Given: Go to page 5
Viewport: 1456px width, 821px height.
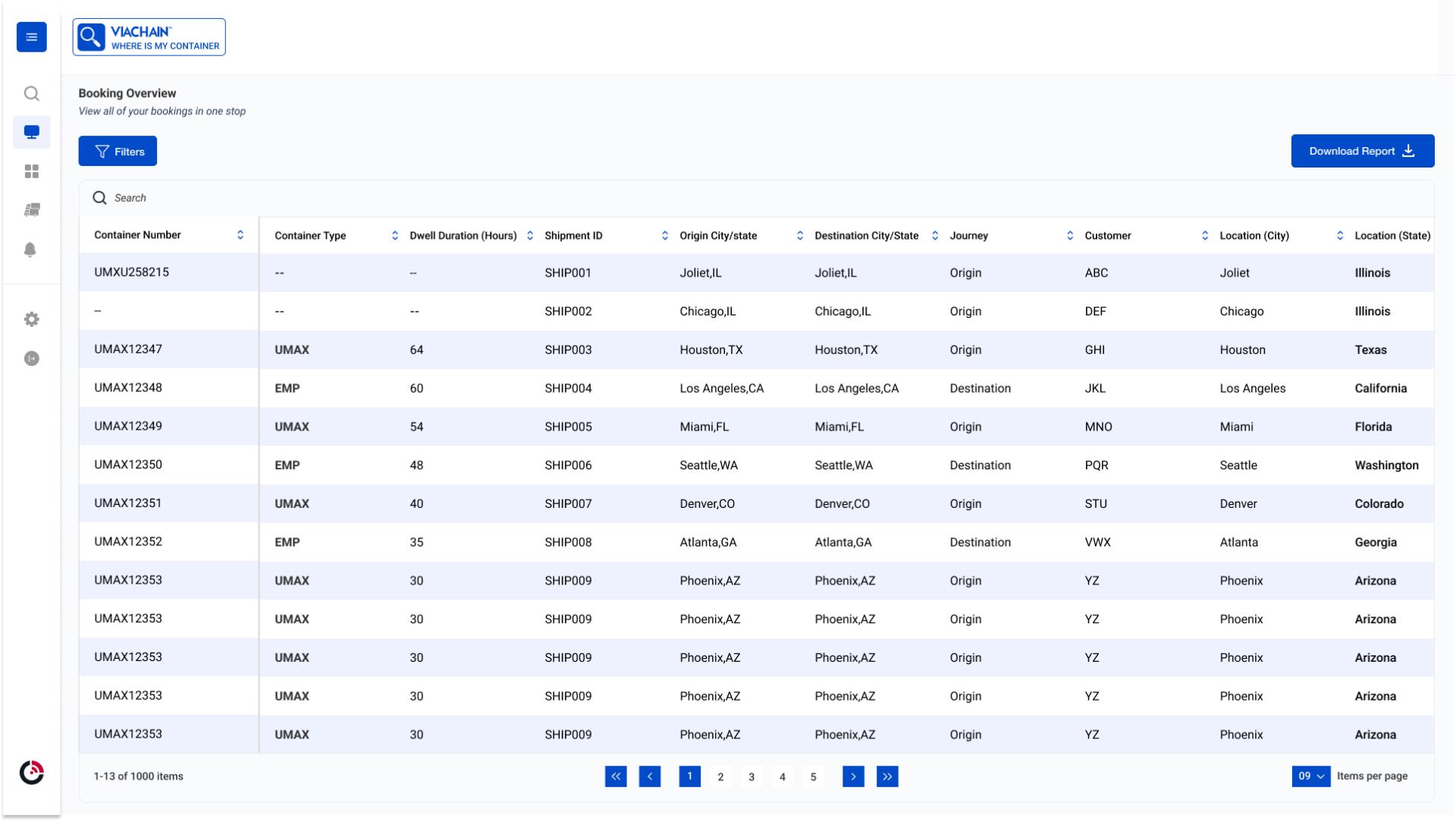Looking at the screenshot, I should pos(813,776).
